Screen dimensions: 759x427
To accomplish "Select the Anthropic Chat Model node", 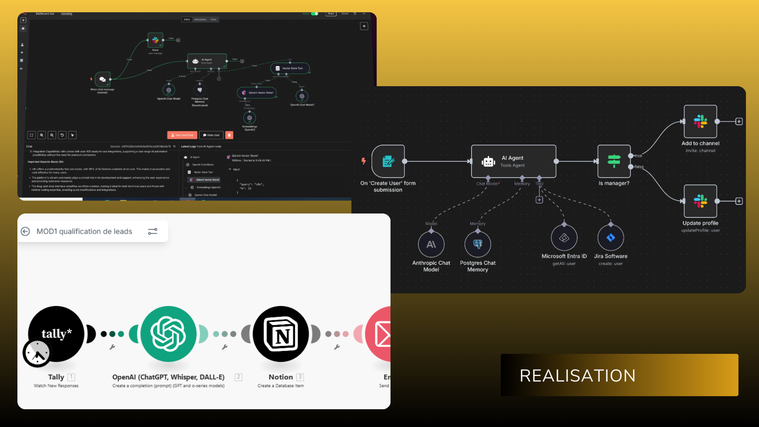I will [x=431, y=244].
